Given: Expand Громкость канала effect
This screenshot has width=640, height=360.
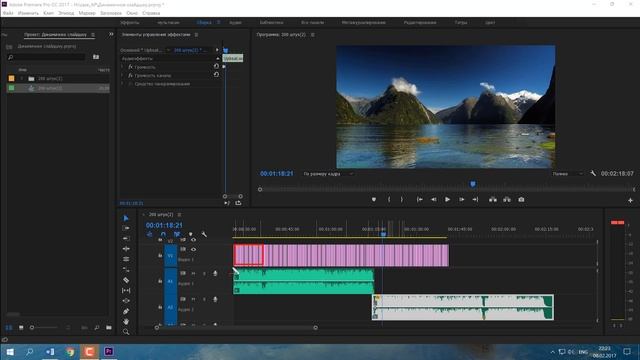Looking at the screenshot, I should 122,76.
